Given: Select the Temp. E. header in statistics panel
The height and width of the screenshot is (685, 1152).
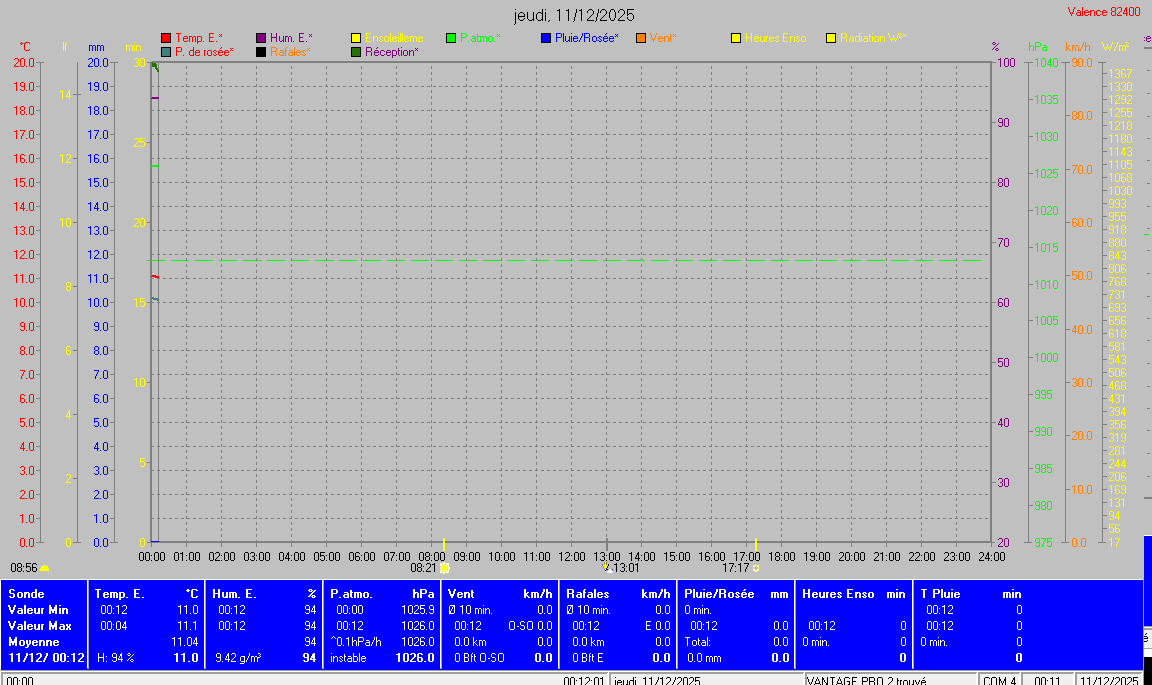Looking at the screenshot, I should click(x=119, y=594).
